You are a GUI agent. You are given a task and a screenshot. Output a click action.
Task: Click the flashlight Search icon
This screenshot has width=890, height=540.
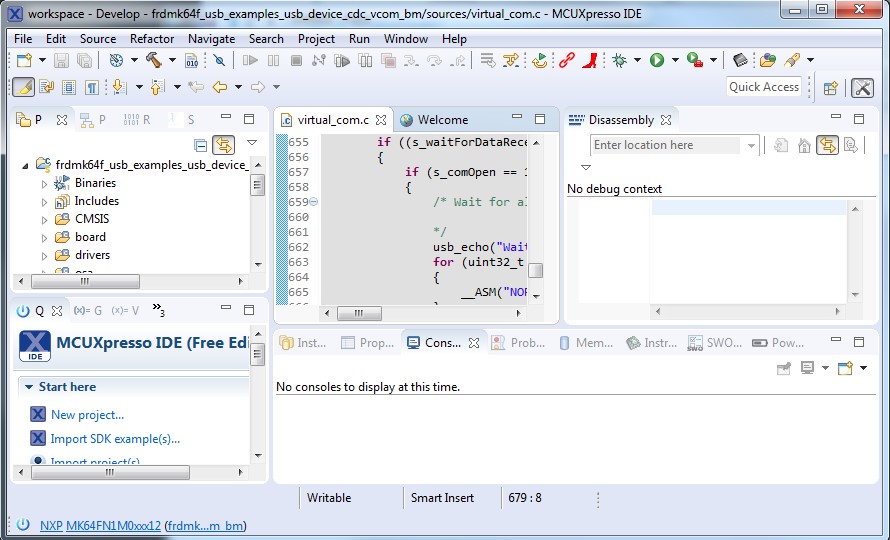(792, 60)
